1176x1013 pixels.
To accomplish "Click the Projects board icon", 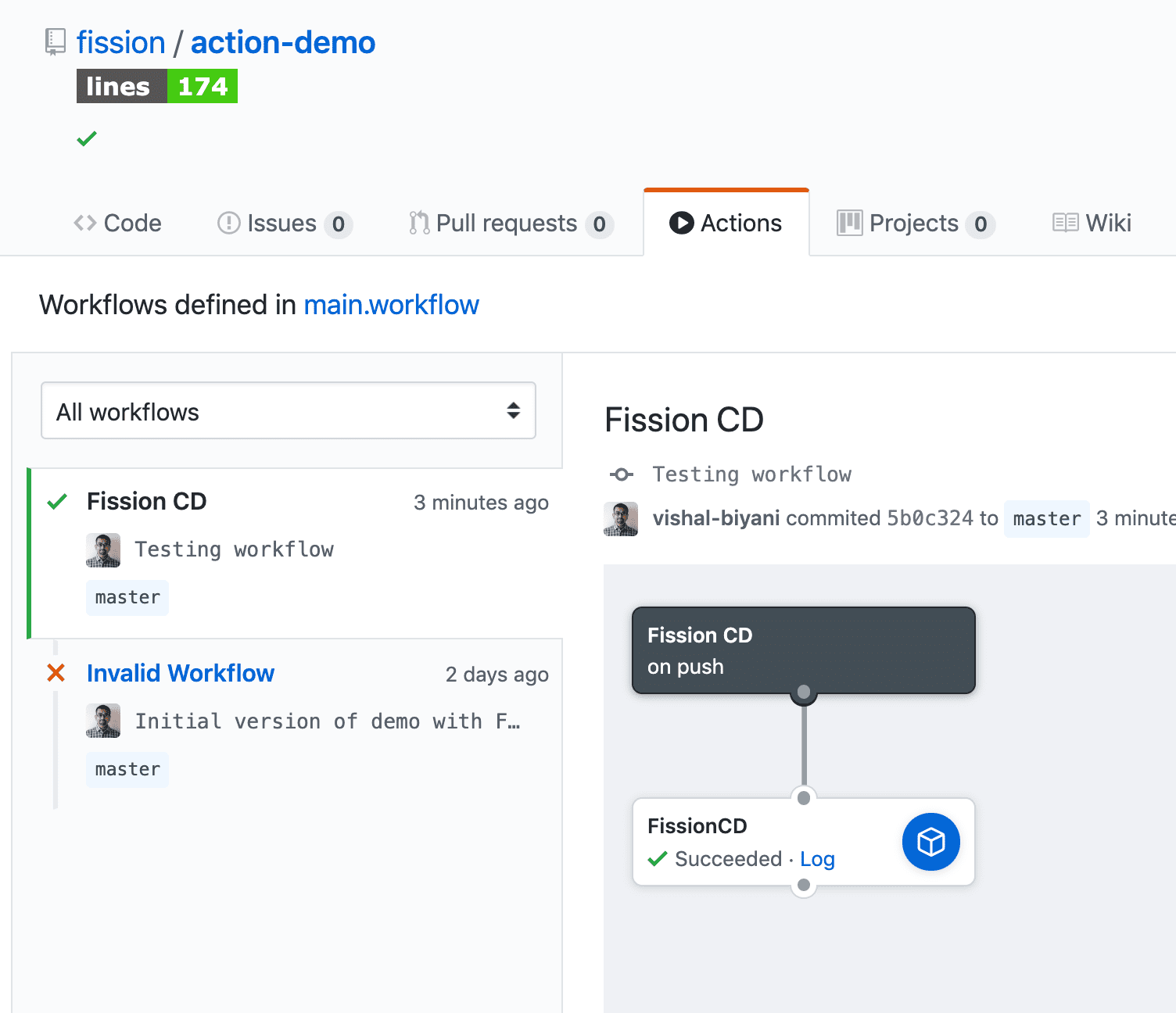I will tap(850, 223).
